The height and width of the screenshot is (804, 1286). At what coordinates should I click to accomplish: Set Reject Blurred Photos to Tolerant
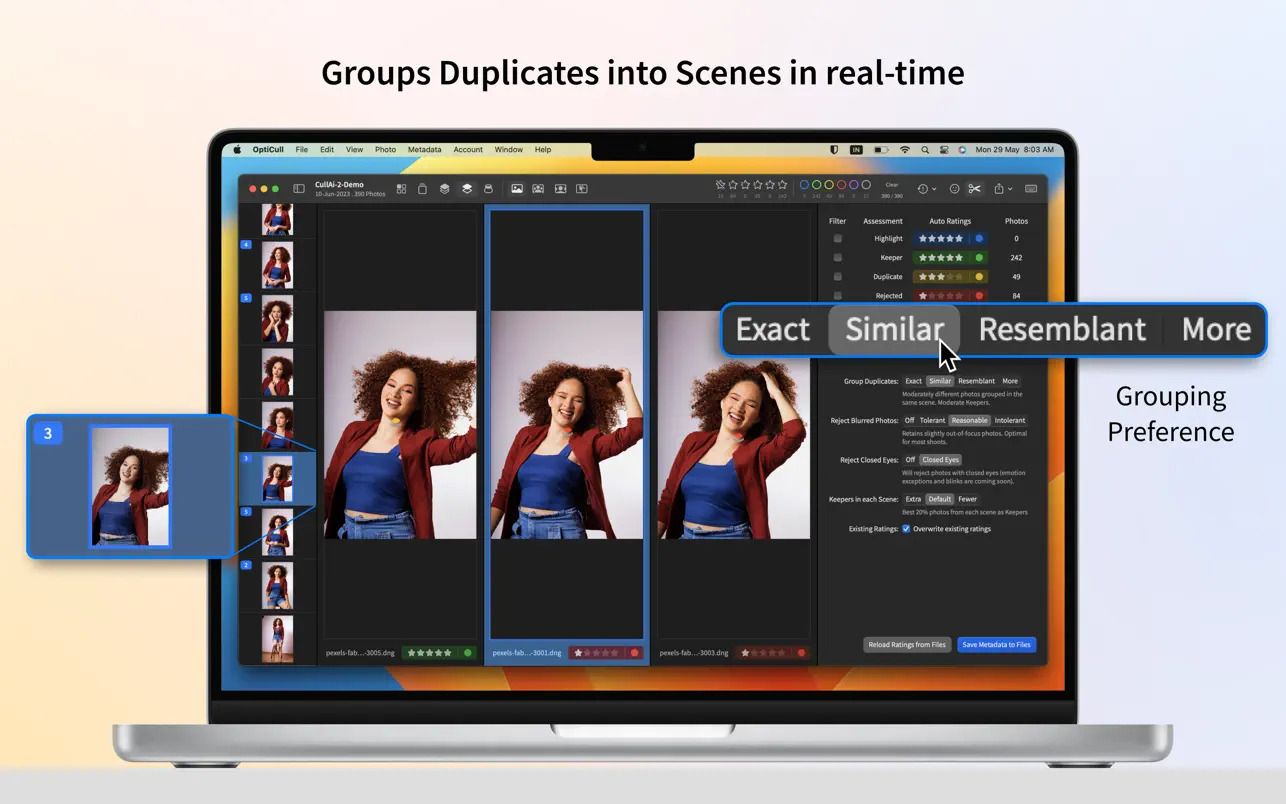(932, 421)
